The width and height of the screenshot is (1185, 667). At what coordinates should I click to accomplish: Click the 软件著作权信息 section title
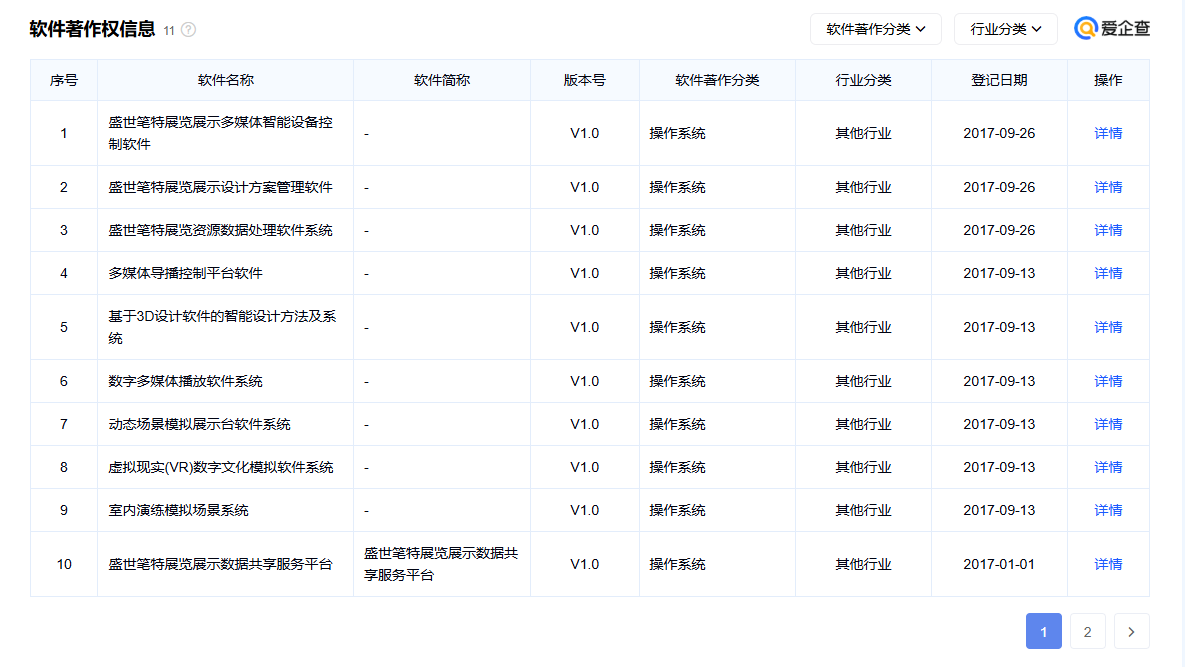92,29
